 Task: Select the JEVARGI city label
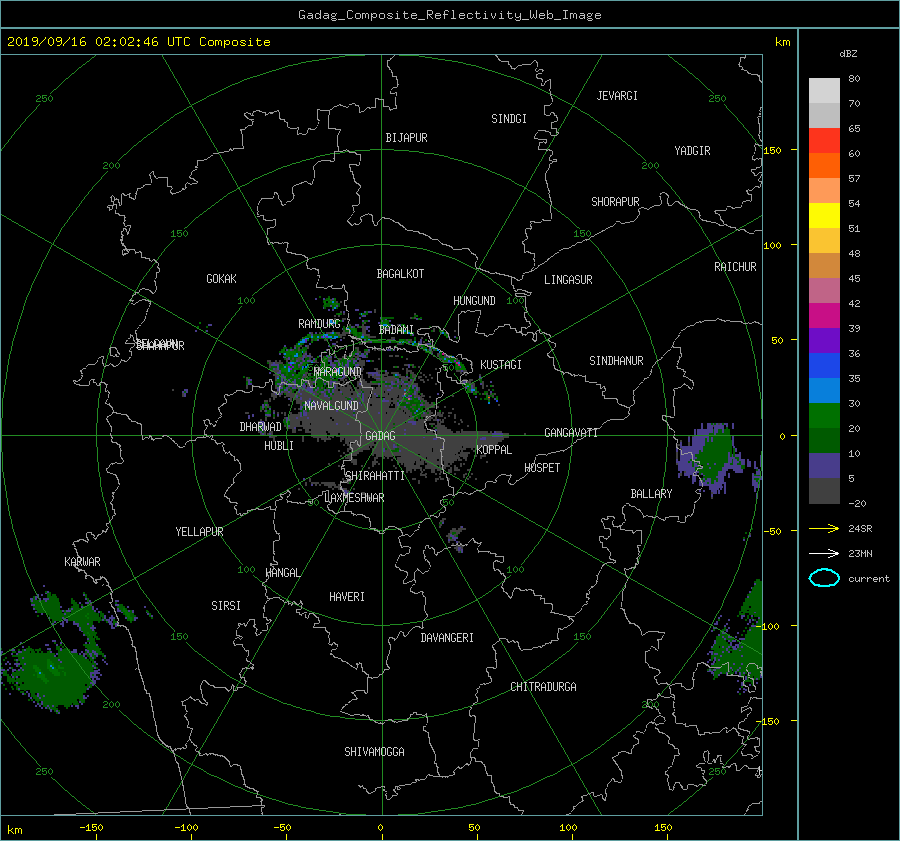pos(617,96)
